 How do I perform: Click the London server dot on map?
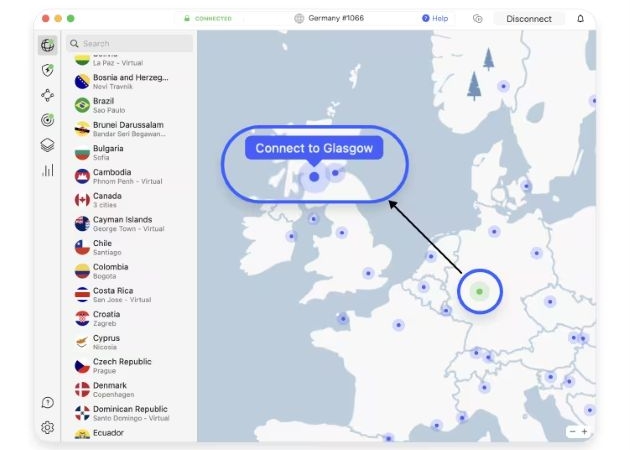point(368,273)
